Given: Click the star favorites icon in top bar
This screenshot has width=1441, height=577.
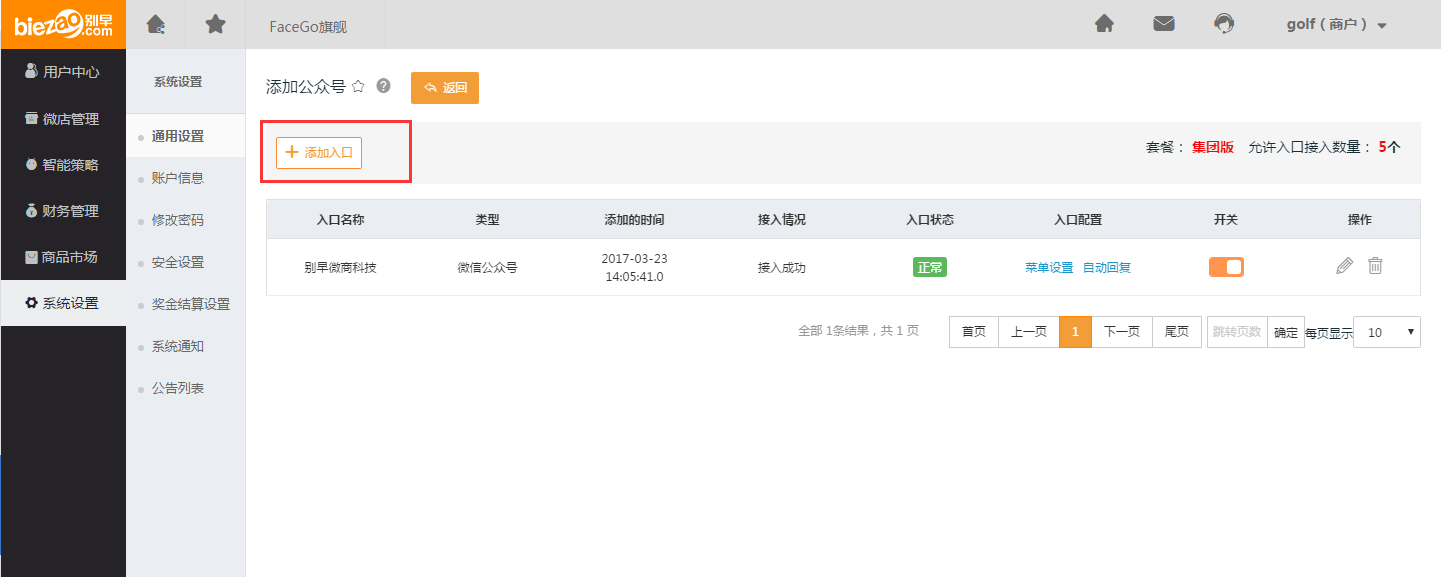Looking at the screenshot, I should point(215,24).
